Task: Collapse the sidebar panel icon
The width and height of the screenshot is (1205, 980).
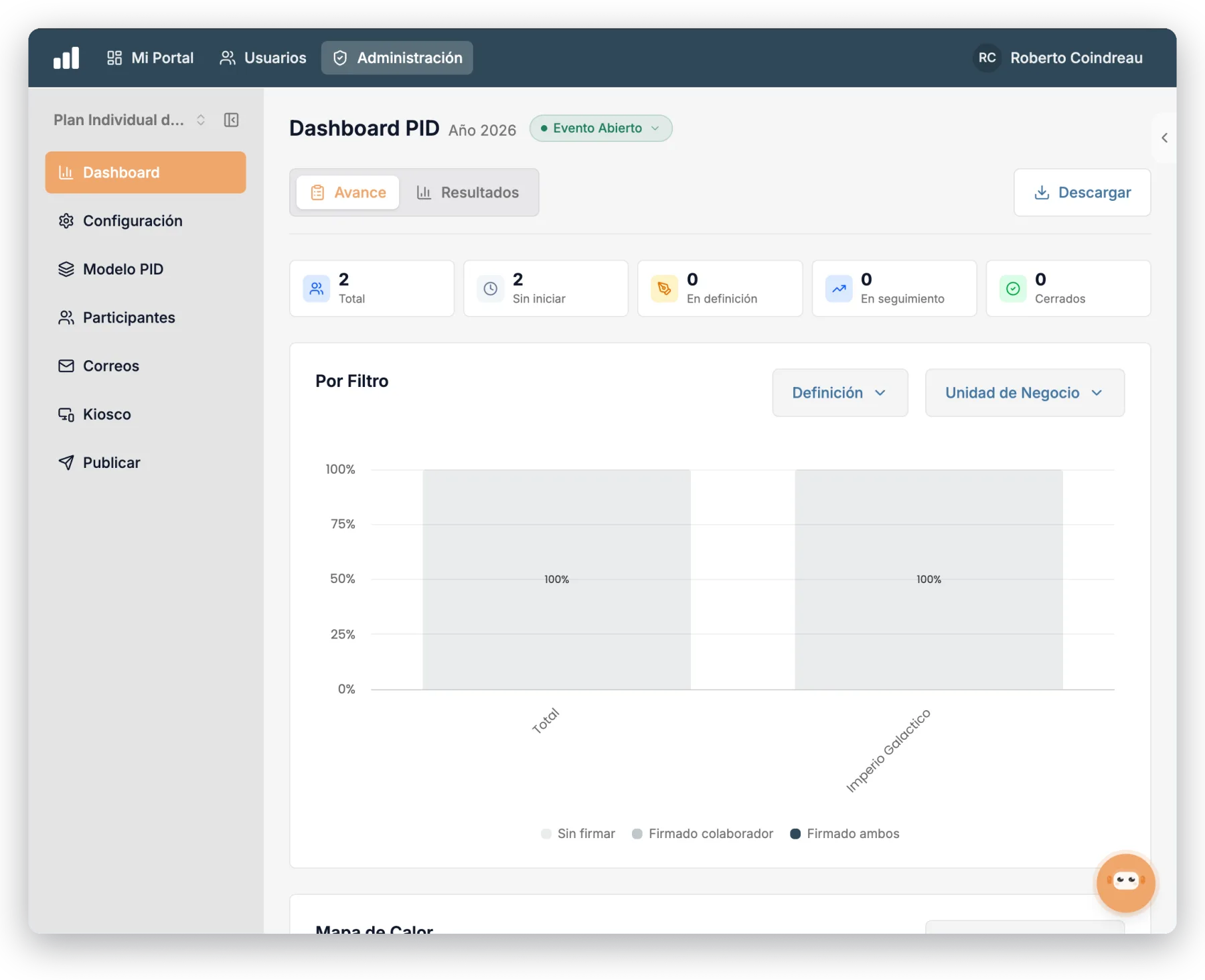Action: 231,120
